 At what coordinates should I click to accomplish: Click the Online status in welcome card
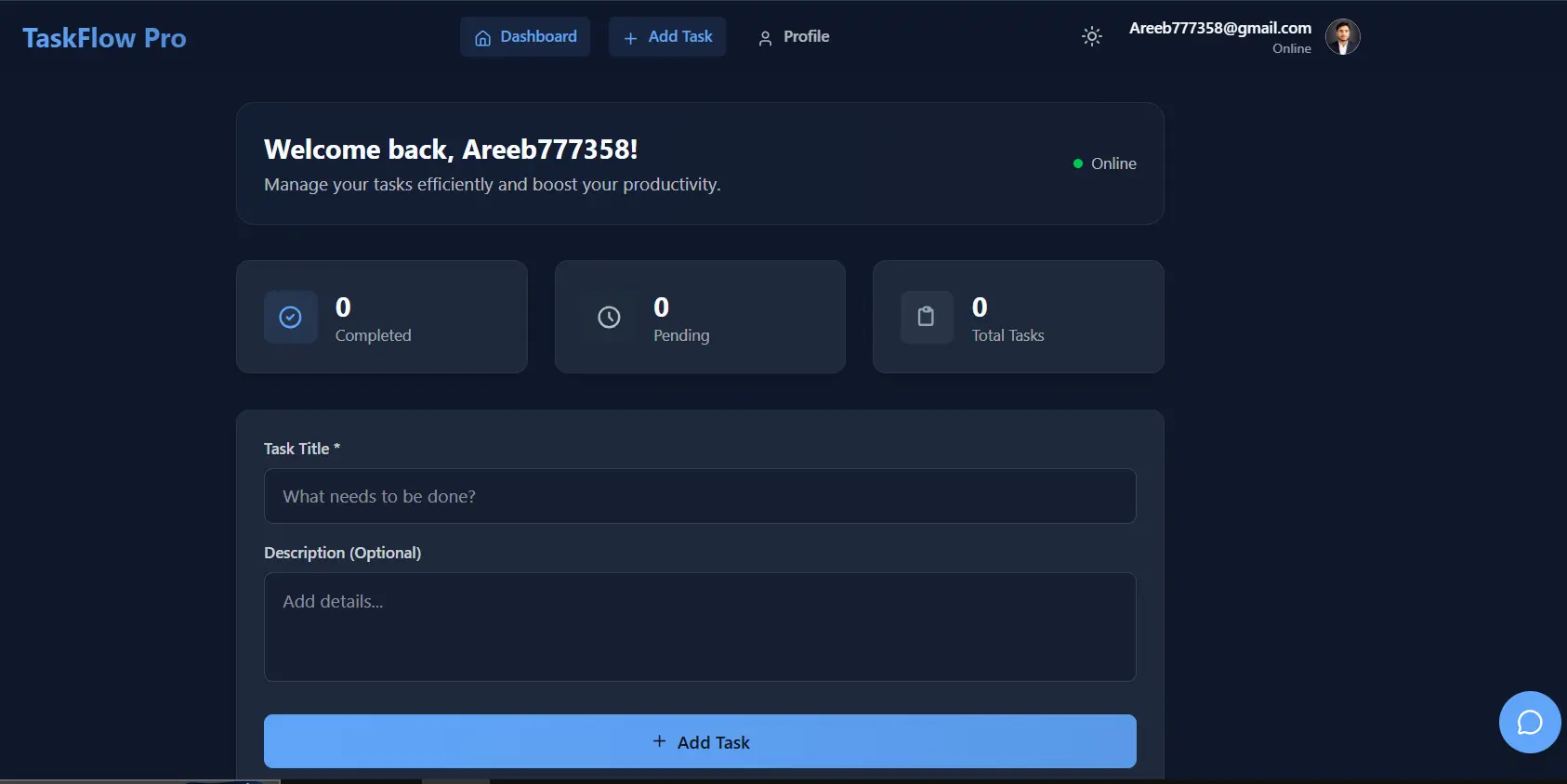click(1104, 163)
